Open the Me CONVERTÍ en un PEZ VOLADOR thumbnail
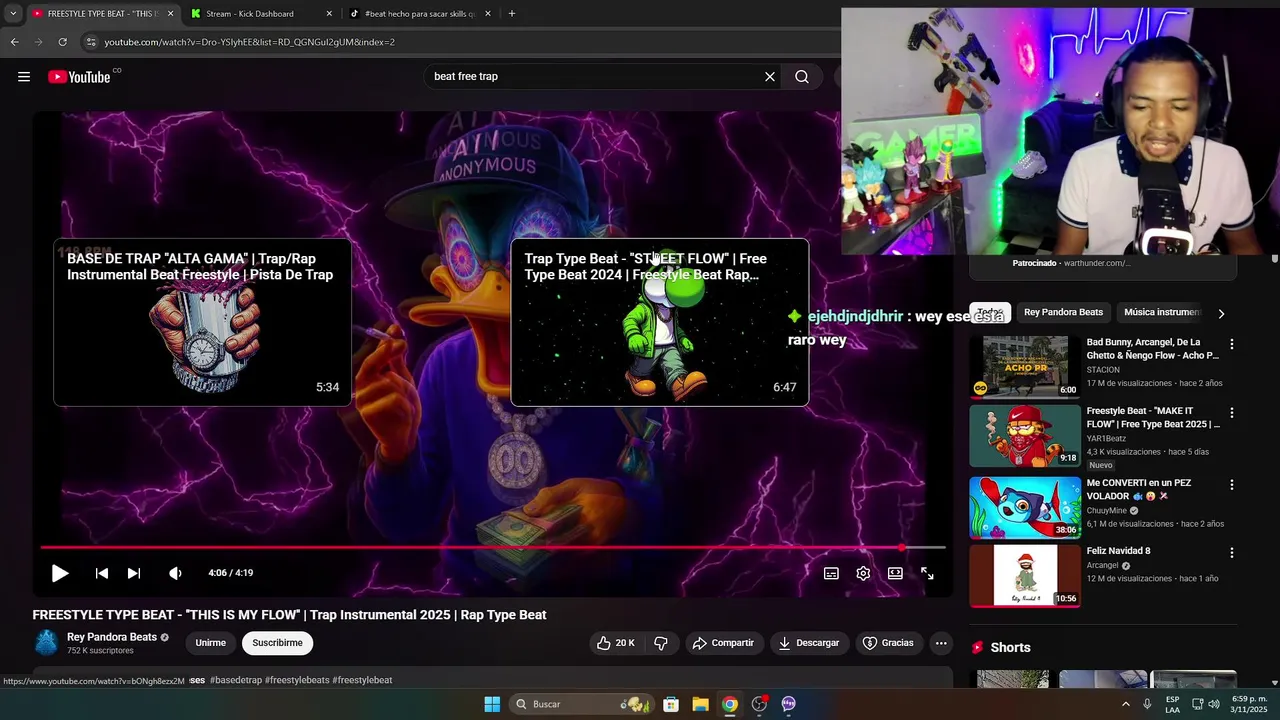This screenshot has width=1280, height=720. point(1025,507)
